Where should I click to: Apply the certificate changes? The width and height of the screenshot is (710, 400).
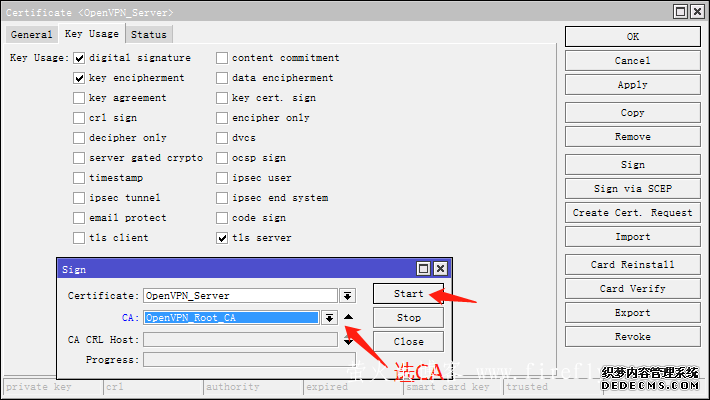(633, 85)
